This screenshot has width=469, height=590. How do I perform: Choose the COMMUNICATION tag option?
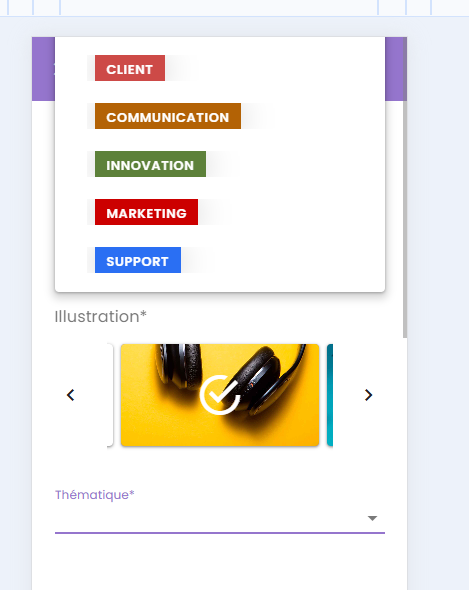click(168, 116)
